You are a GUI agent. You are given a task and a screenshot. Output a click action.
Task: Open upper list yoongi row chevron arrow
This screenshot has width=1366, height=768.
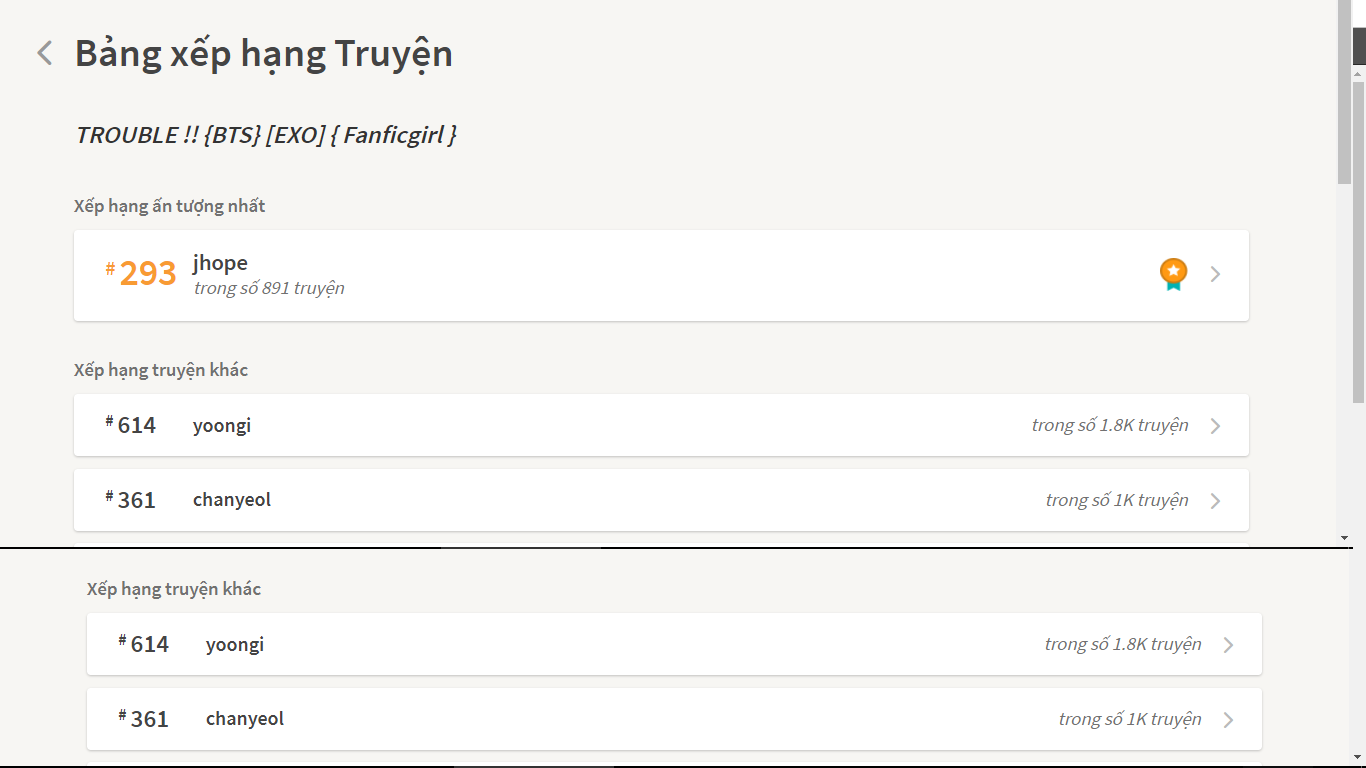pyautogui.click(x=1215, y=426)
